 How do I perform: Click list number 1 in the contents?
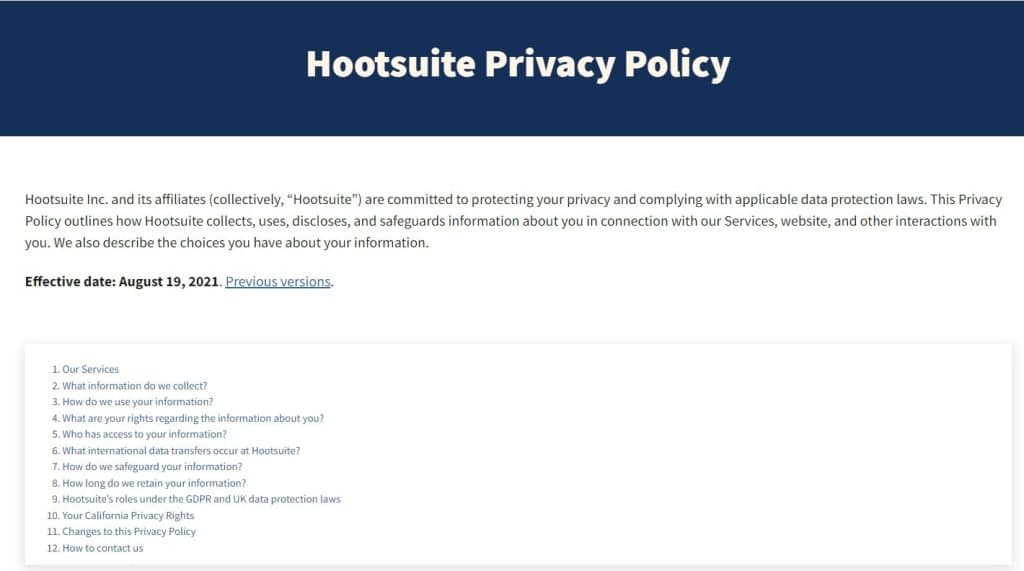[56, 369]
